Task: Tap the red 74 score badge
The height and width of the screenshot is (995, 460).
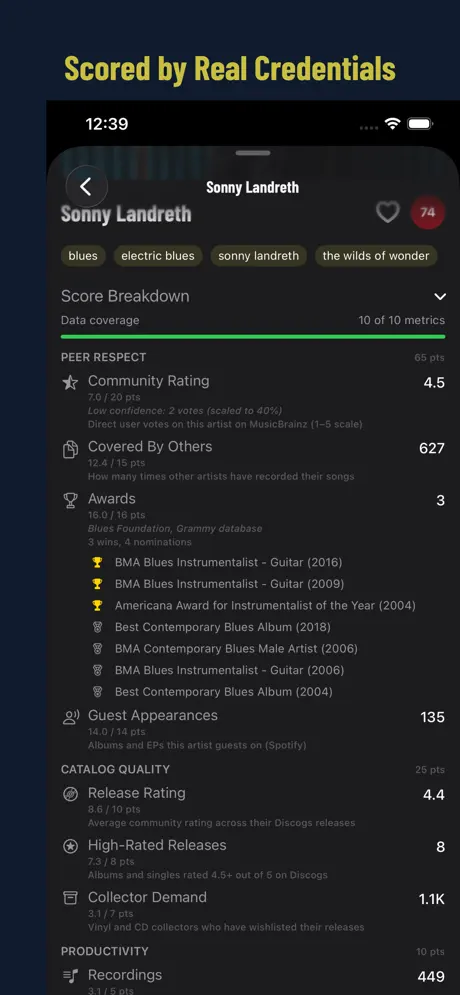Action: point(428,213)
